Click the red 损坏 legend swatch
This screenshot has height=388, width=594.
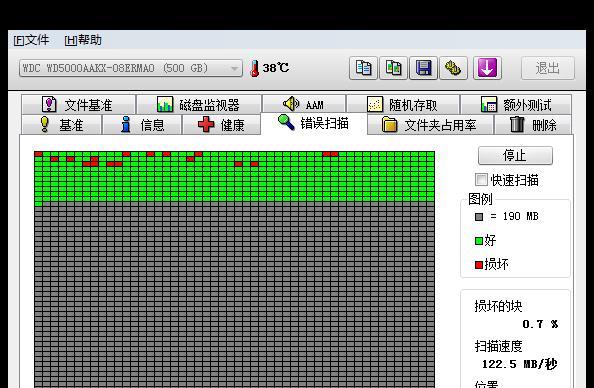pos(479,265)
